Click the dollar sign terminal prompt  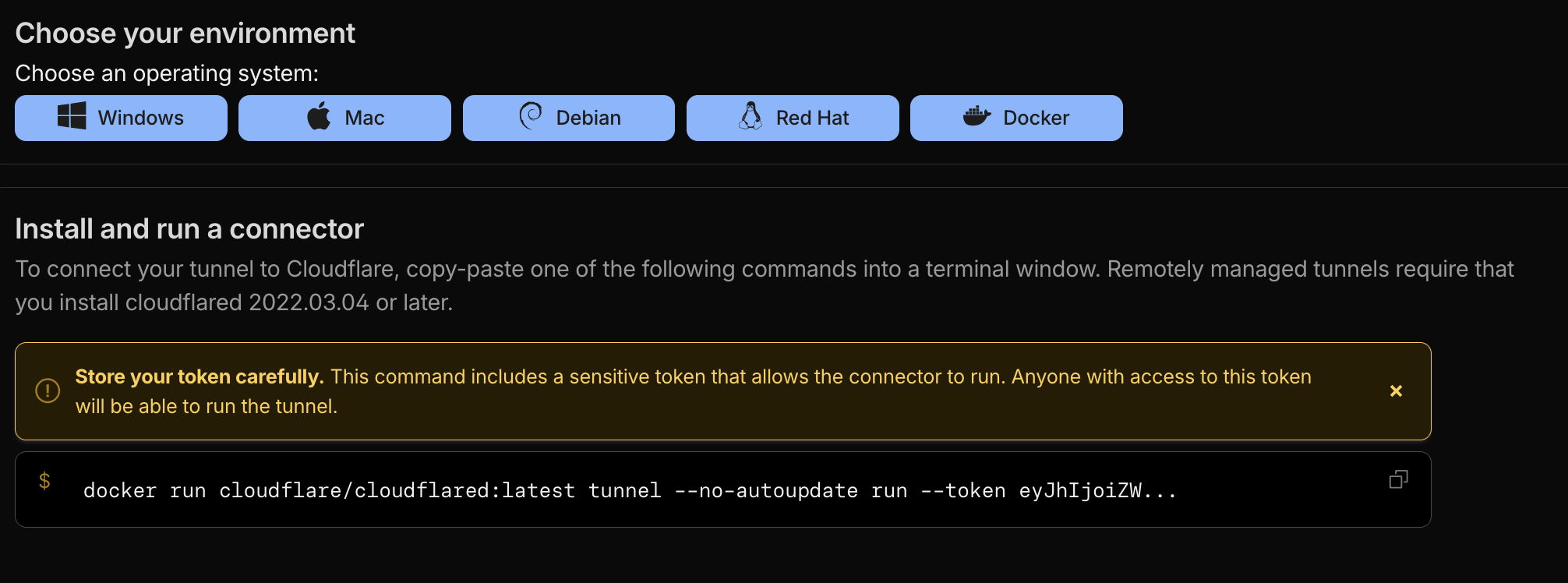pos(44,481)
